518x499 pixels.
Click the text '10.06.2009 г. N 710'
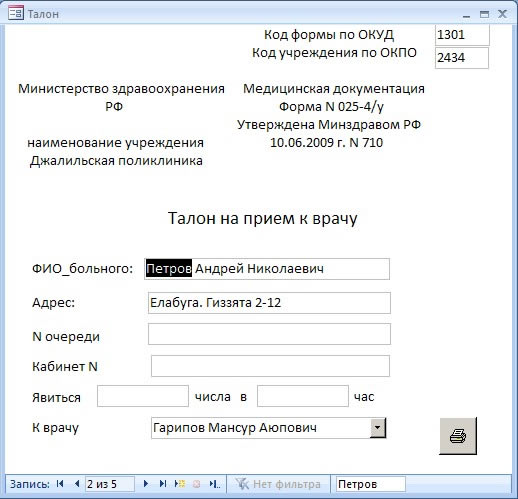tap(326, 143)
